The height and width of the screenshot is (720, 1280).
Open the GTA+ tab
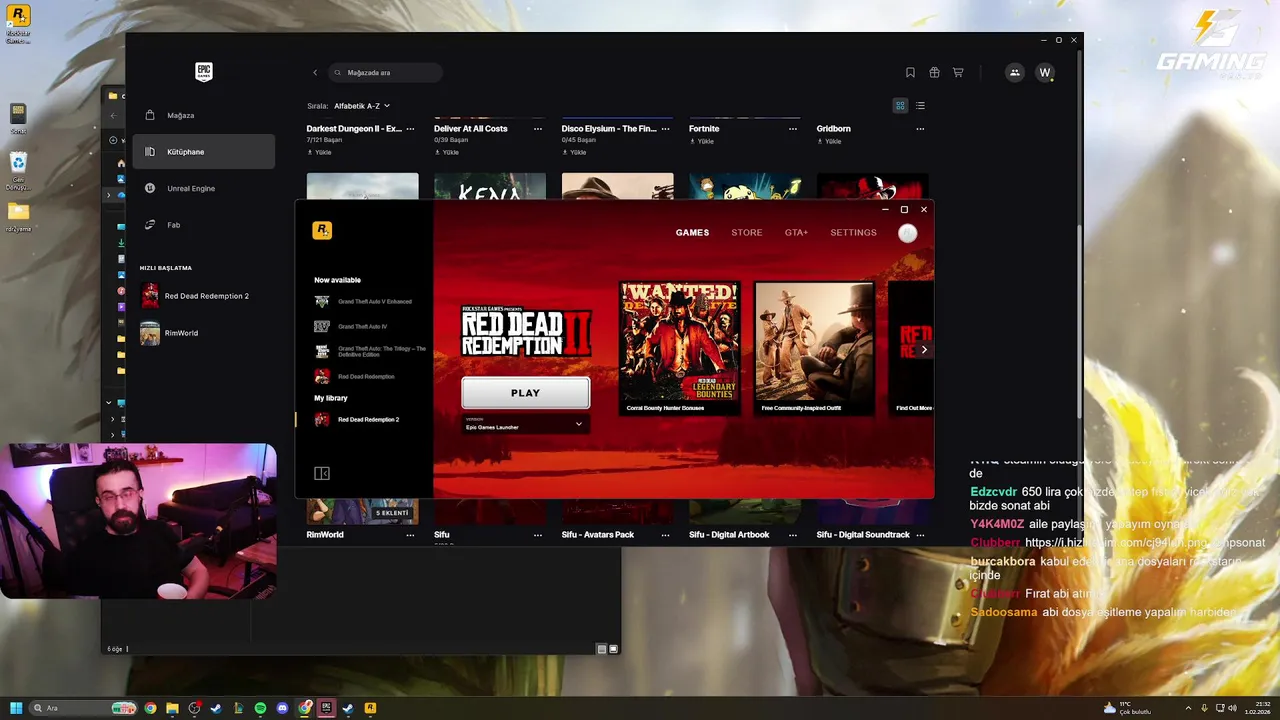point(796,232)
